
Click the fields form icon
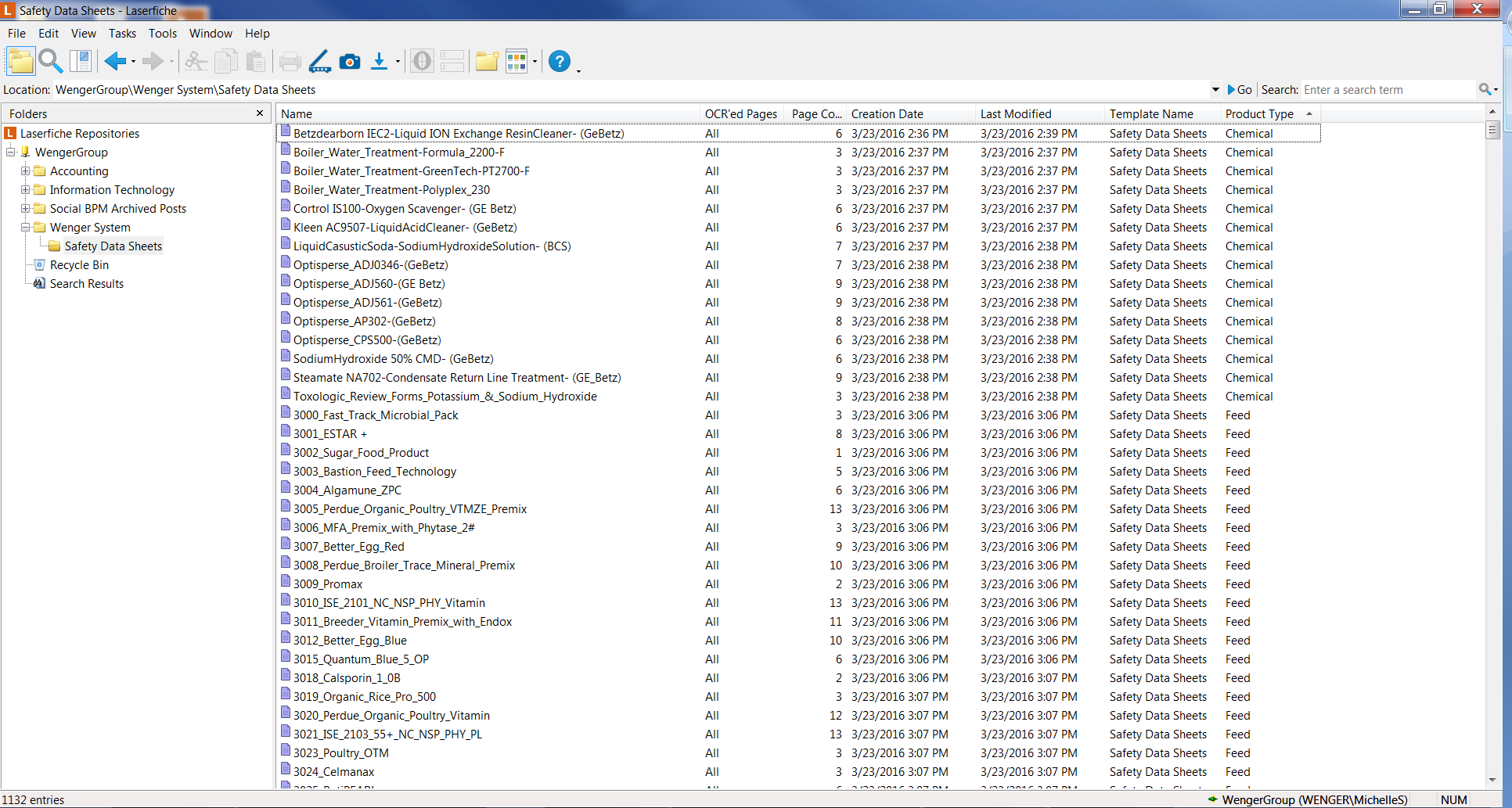pyautogui.click(x=452, y=61)
